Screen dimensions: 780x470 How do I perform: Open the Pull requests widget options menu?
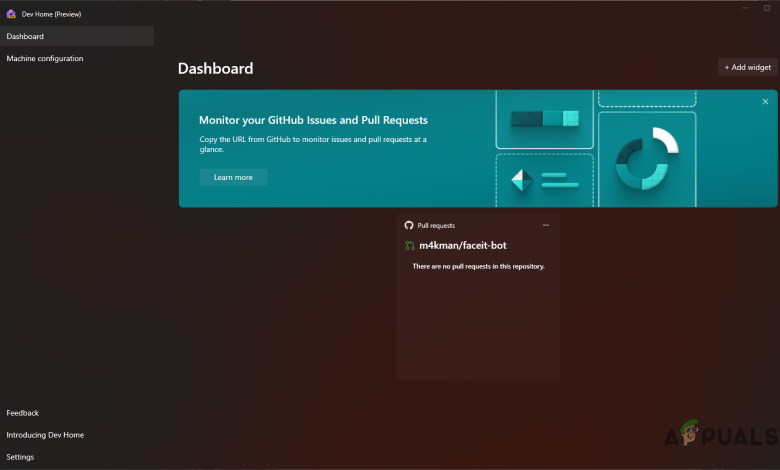(x=546, y=225)
